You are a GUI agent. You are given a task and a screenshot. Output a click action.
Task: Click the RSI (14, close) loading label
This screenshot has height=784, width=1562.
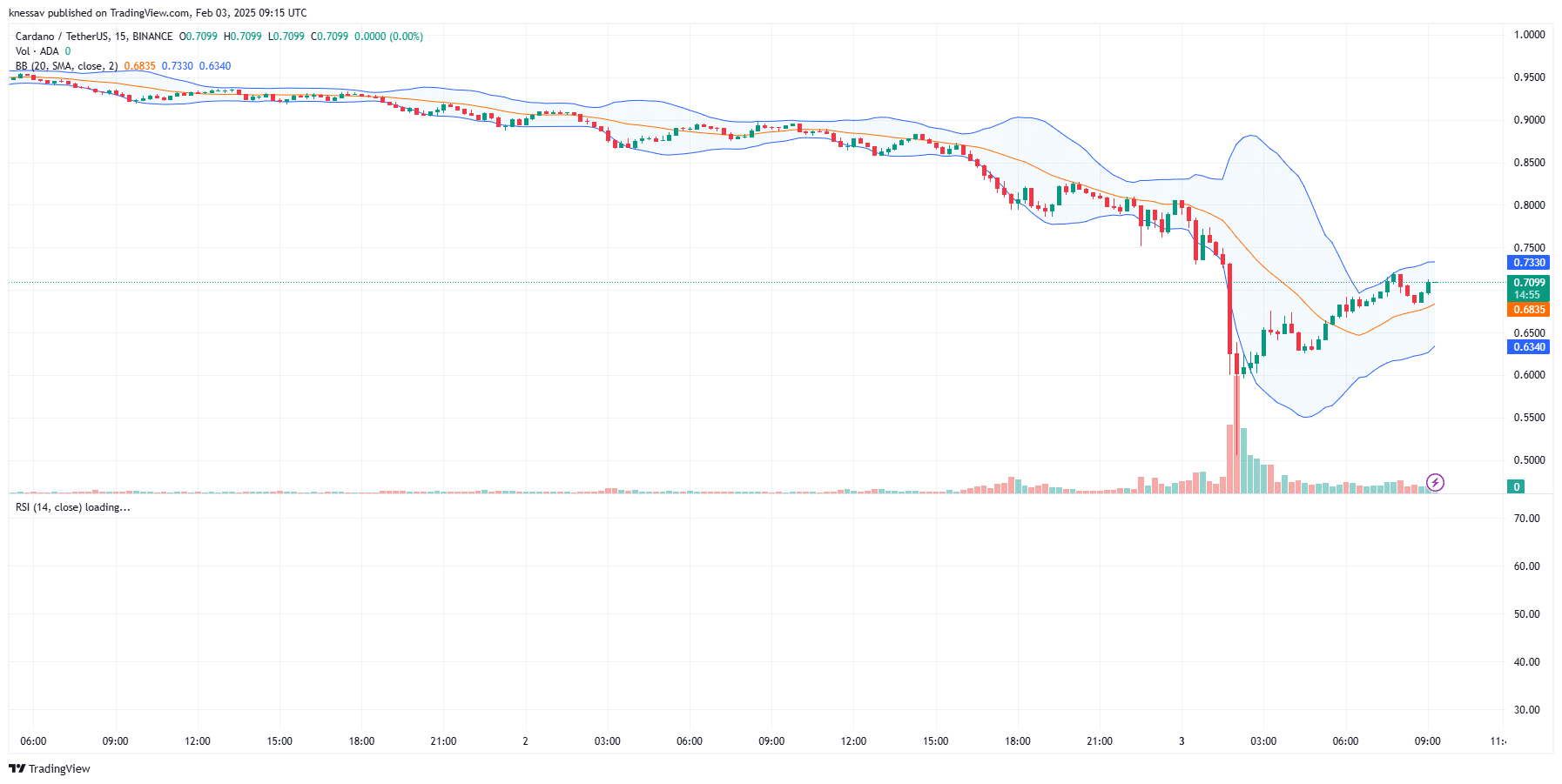[x=73, y=507]
